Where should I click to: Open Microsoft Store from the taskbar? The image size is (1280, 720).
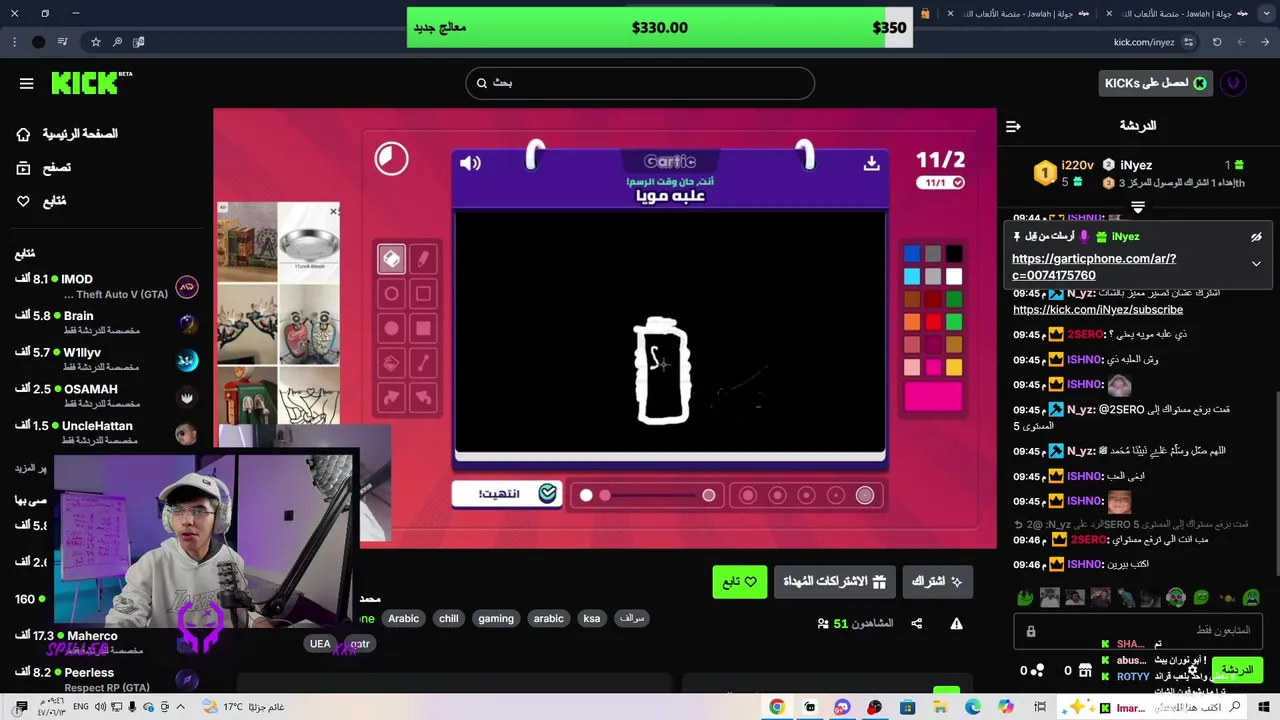coord(907,707)
